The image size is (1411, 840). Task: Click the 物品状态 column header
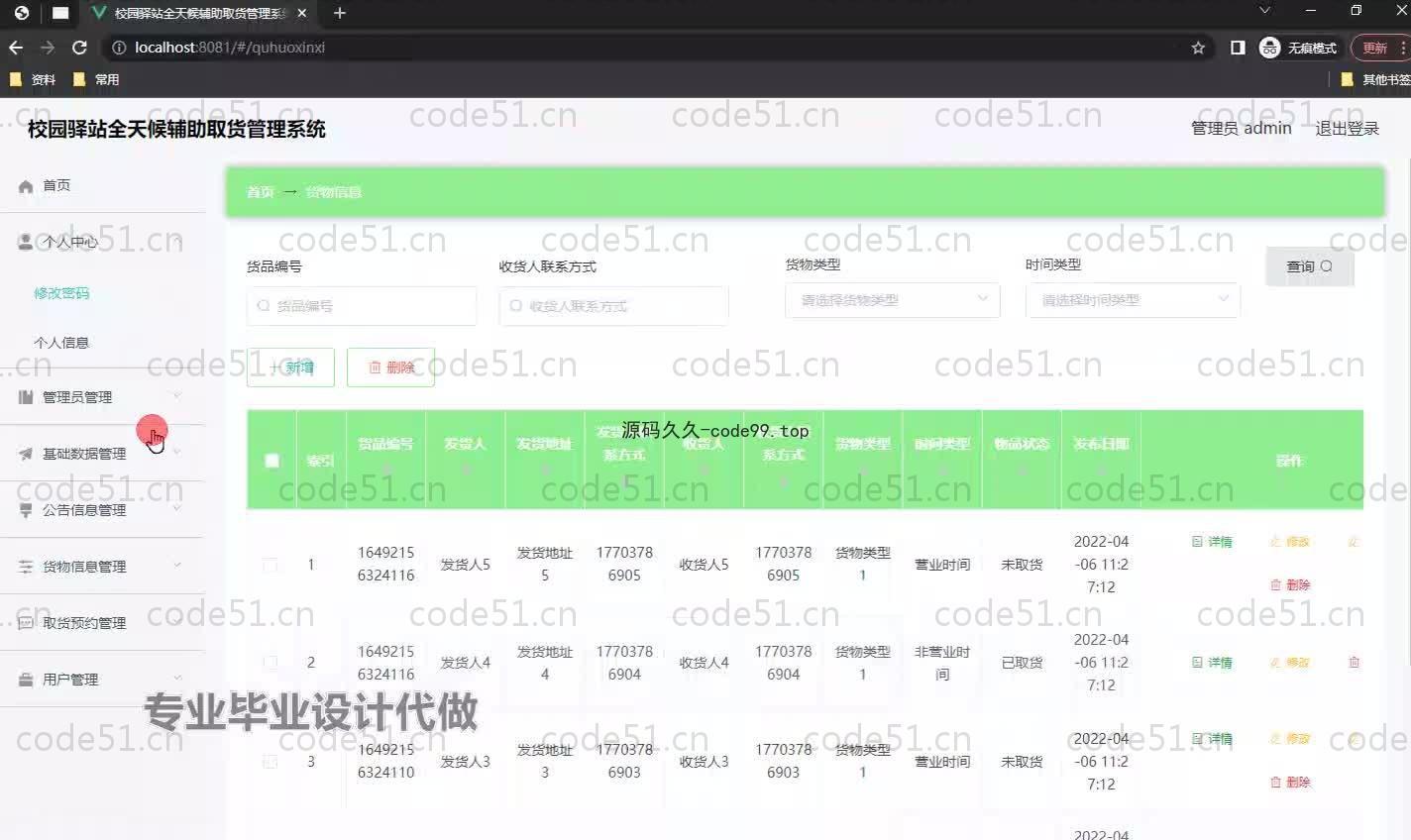click(1022, 444)
